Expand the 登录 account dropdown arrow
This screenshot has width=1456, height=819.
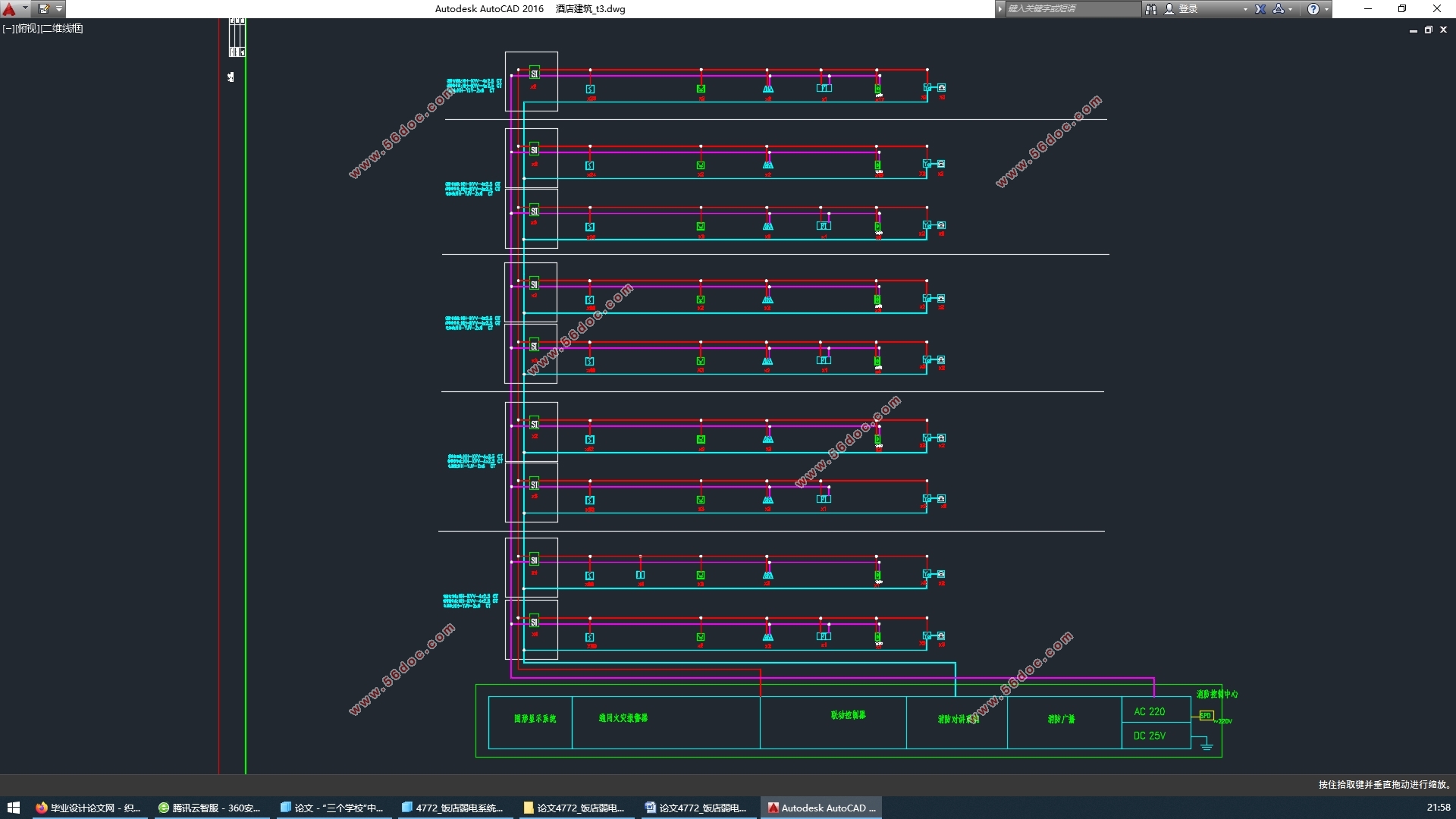coord(1245,9)
